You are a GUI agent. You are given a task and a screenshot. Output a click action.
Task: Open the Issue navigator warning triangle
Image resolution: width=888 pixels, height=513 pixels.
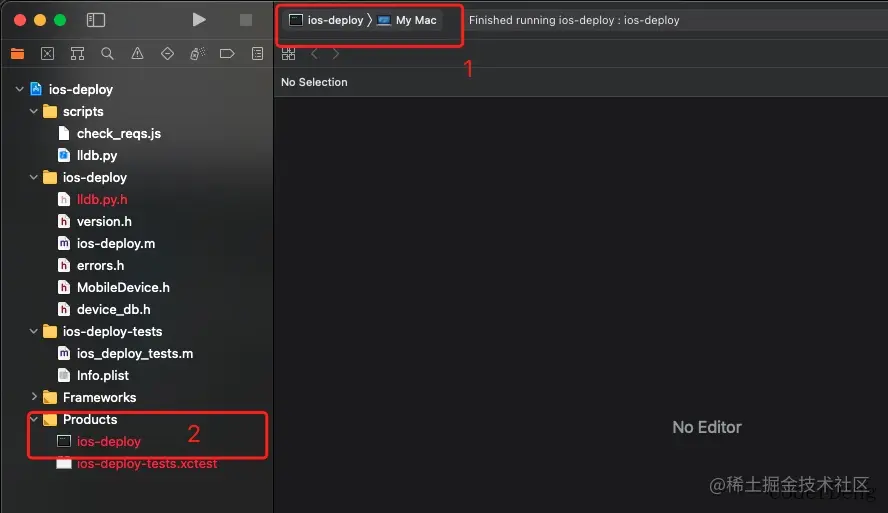pos(137,54)
